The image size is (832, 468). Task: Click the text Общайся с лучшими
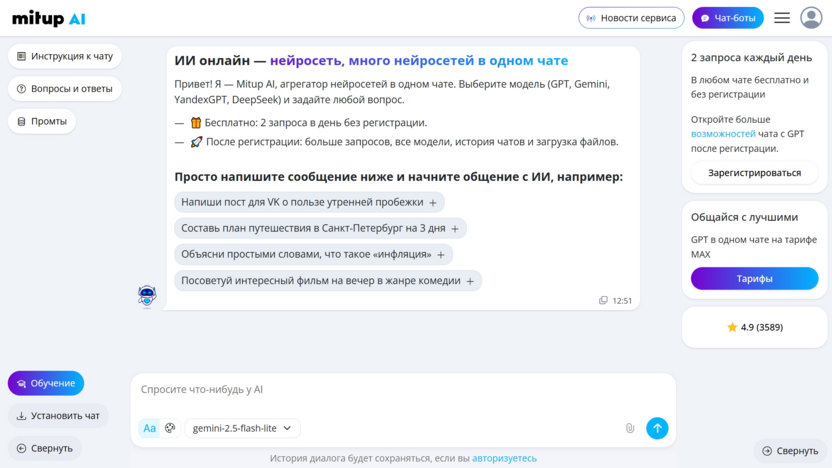coord(744,217)
